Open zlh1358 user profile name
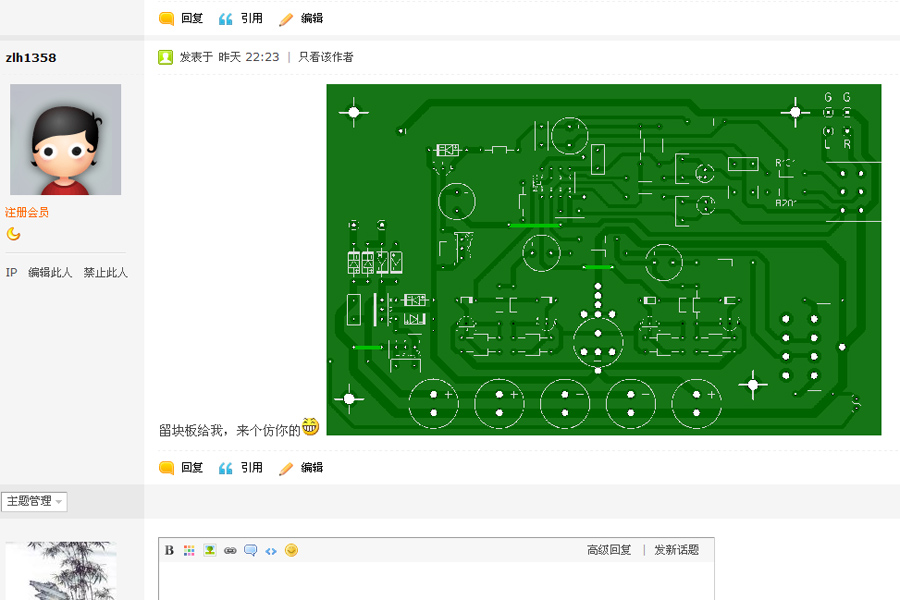This screenshot has height=600, width=900. (31, 57)
